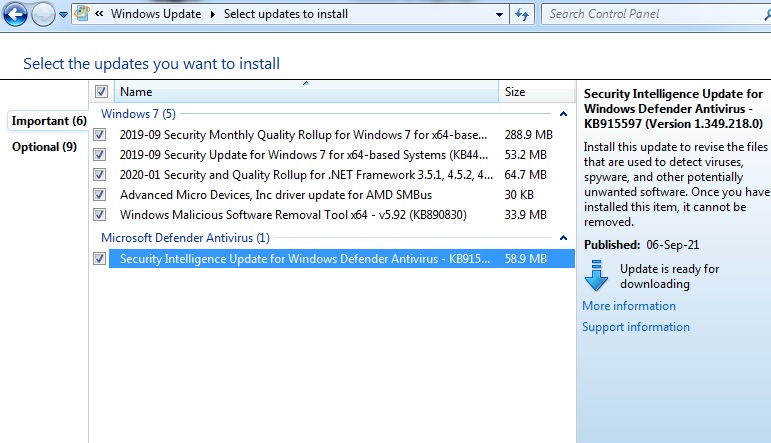
Task: Click the 'Update is ready for downloading' text
Action: [x=669, y=276]
